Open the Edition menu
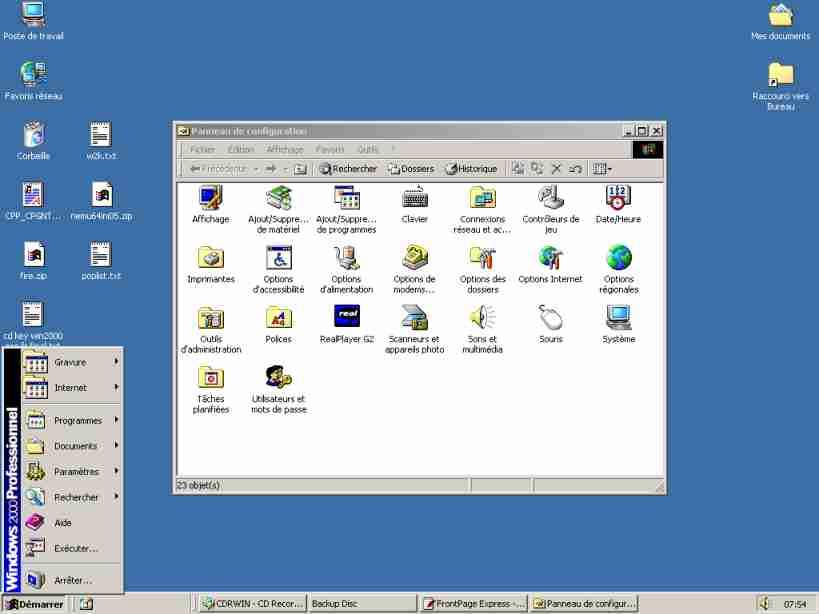 pyautogui.click(x=241, y=149)
